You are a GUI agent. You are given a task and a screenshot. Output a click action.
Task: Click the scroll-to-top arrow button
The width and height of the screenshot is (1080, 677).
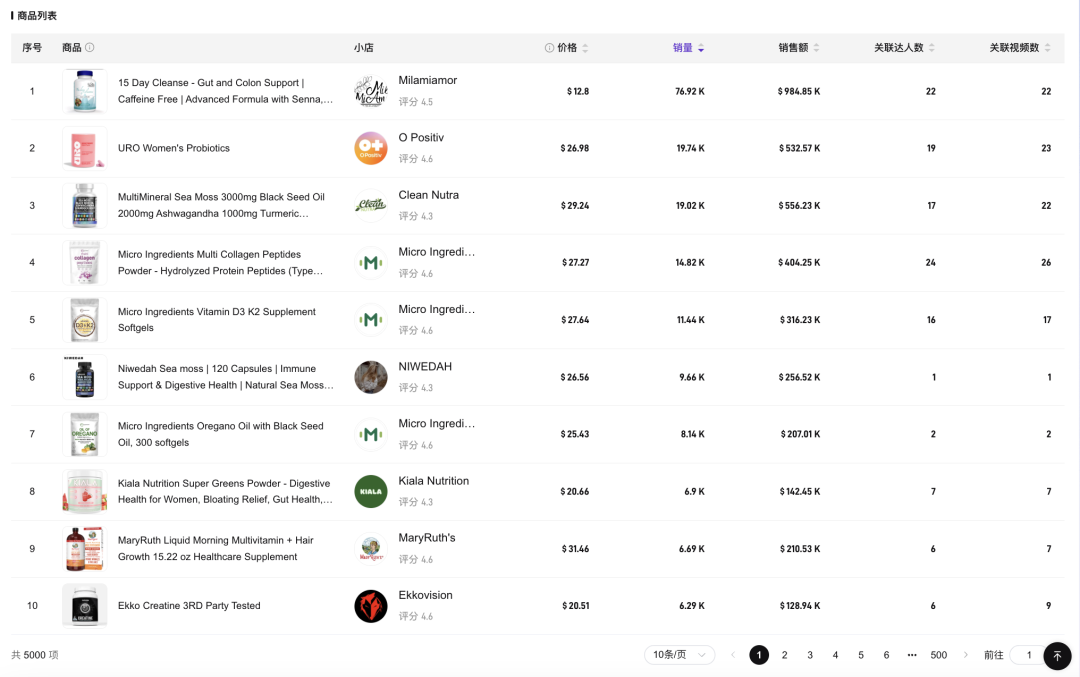point(1057,656)
